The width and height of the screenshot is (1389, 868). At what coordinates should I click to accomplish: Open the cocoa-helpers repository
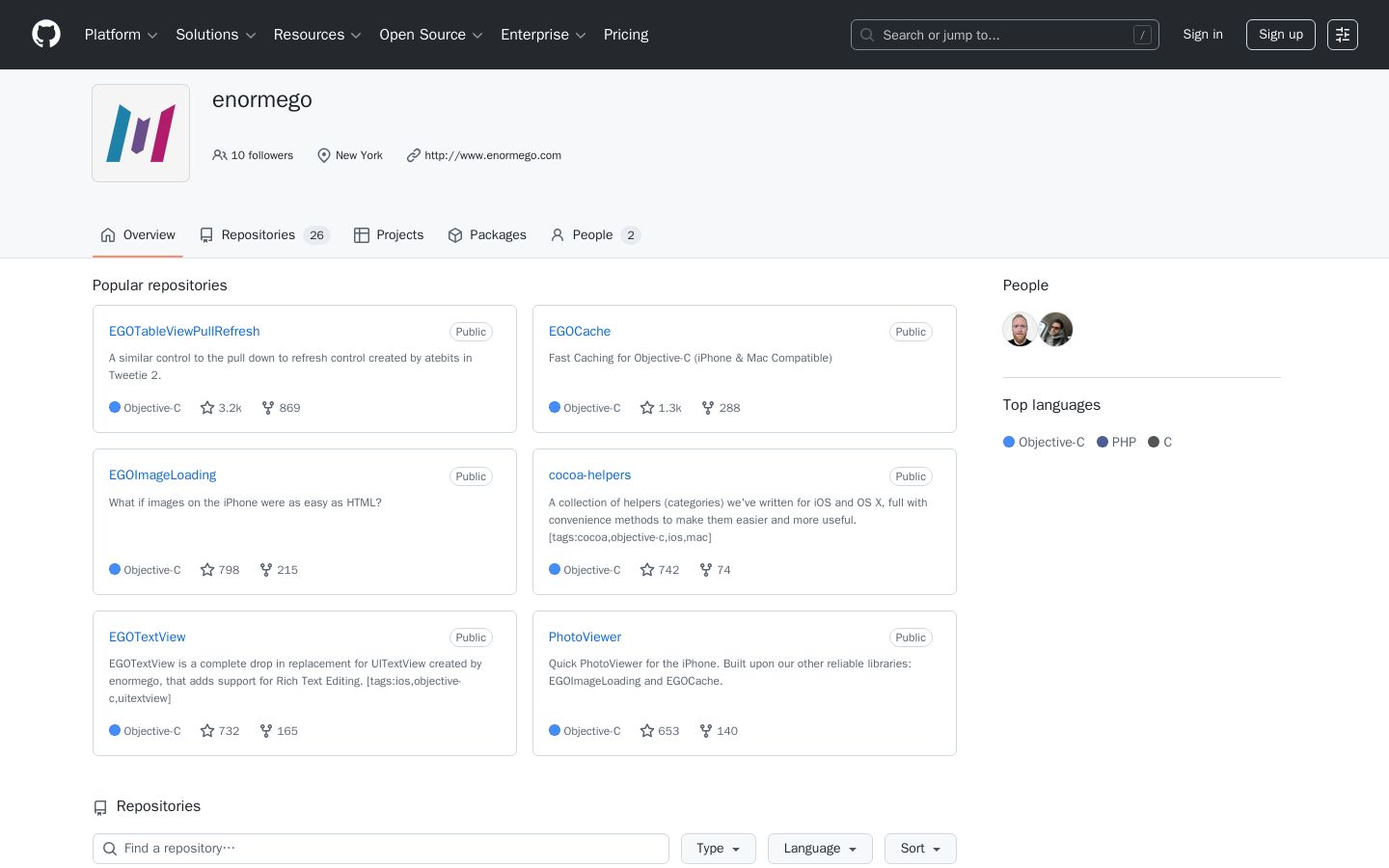coord(589,475)
